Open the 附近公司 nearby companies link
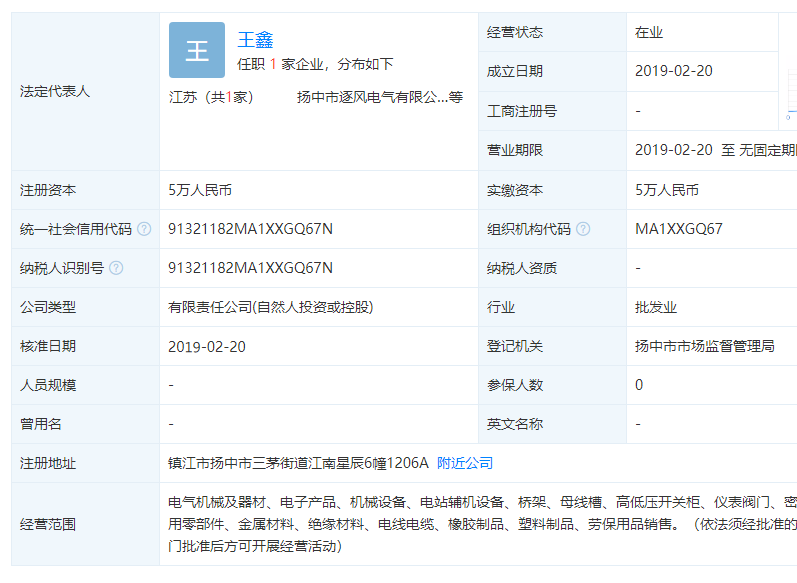This screenshot has width=797, height=583. click(465, 463)
